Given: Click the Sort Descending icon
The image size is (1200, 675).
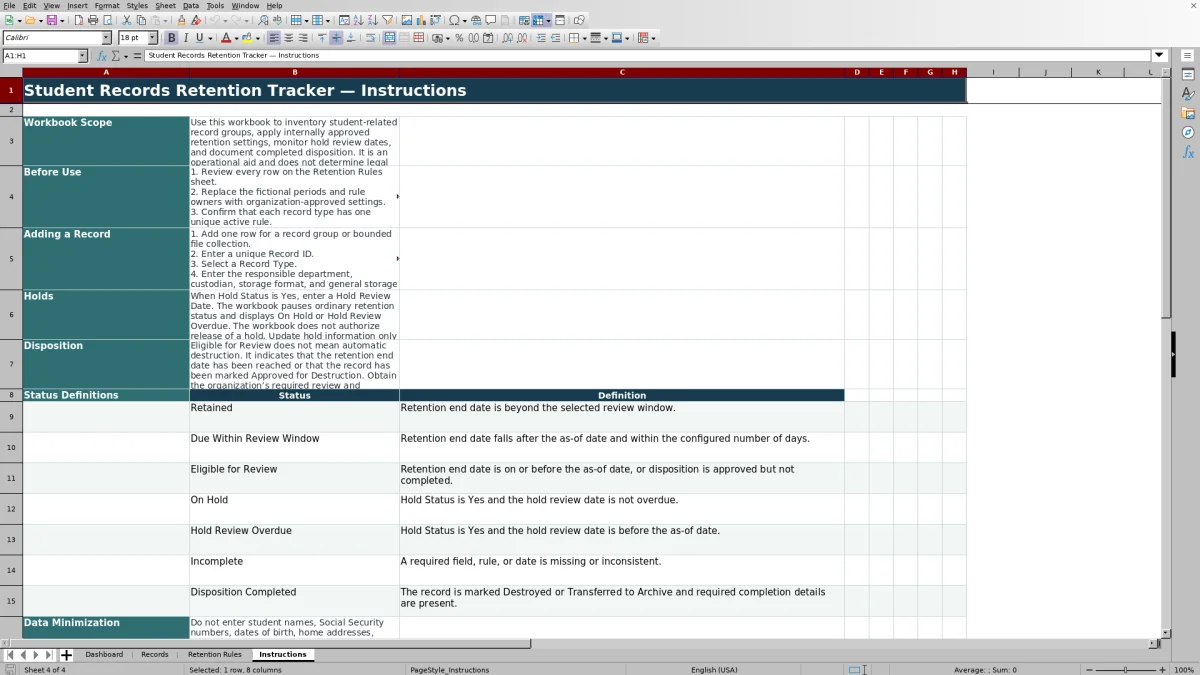Looking at the screenshot, I should (372, 20).
